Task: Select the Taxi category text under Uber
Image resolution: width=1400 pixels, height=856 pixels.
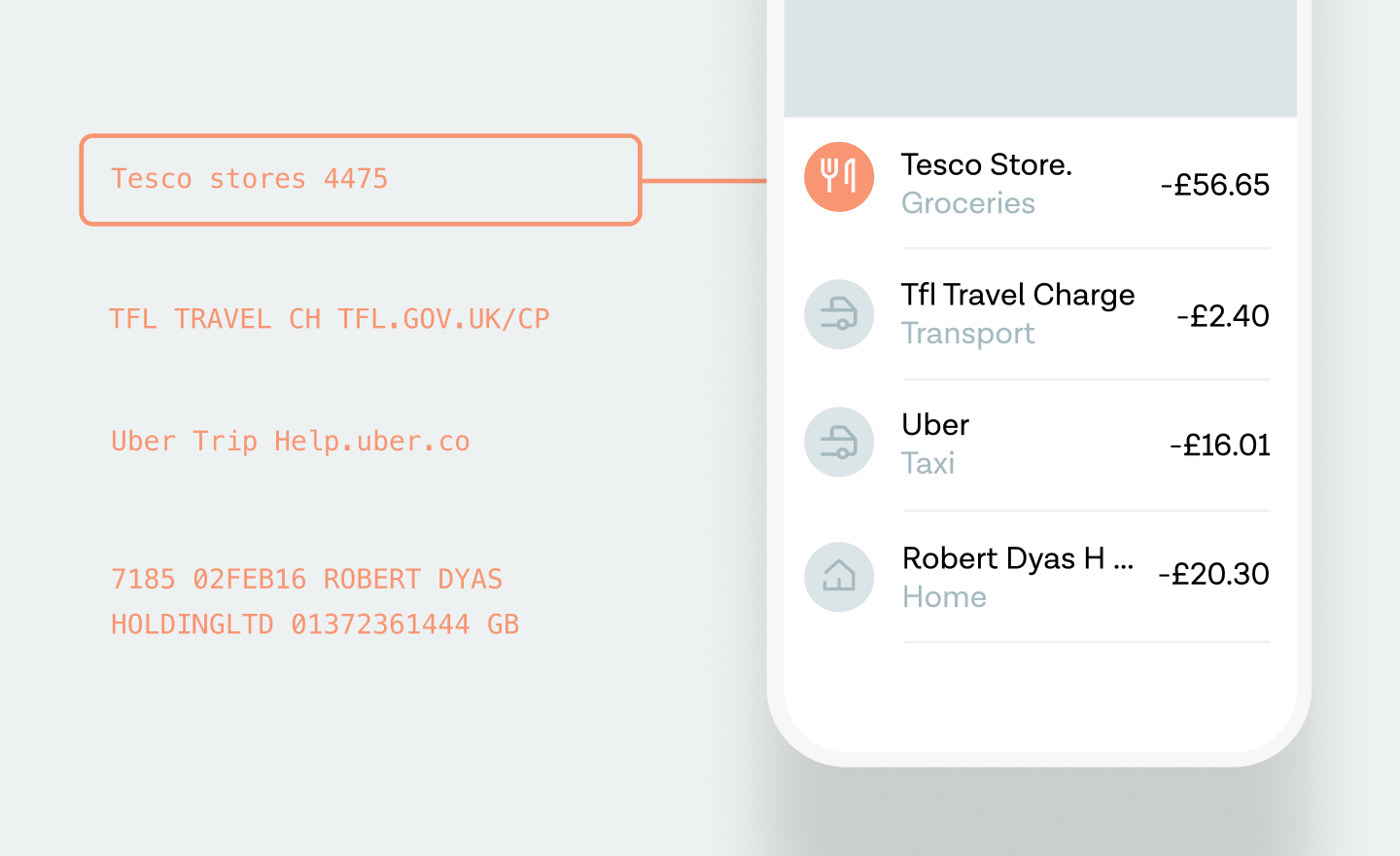Action: (928, 464)
